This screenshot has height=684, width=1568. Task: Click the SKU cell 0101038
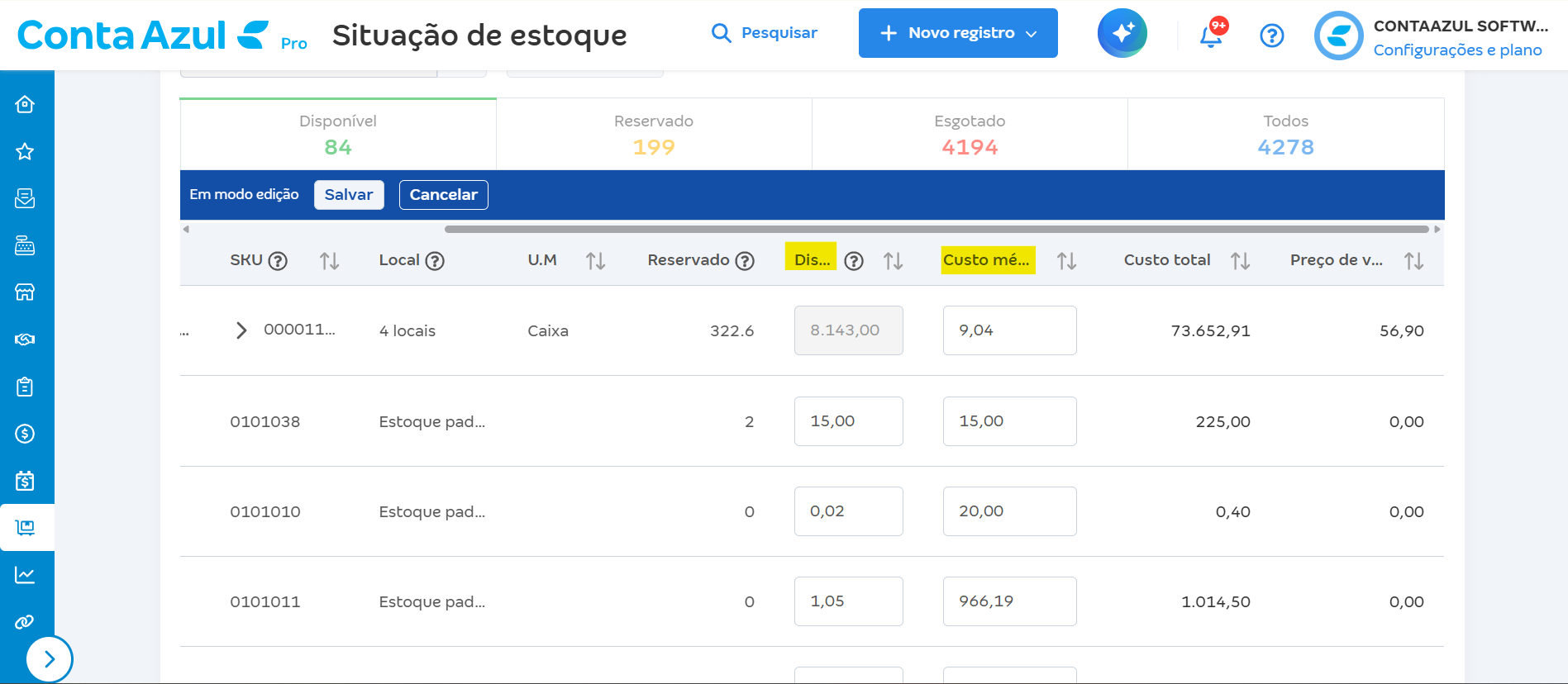tap(265, 422)
